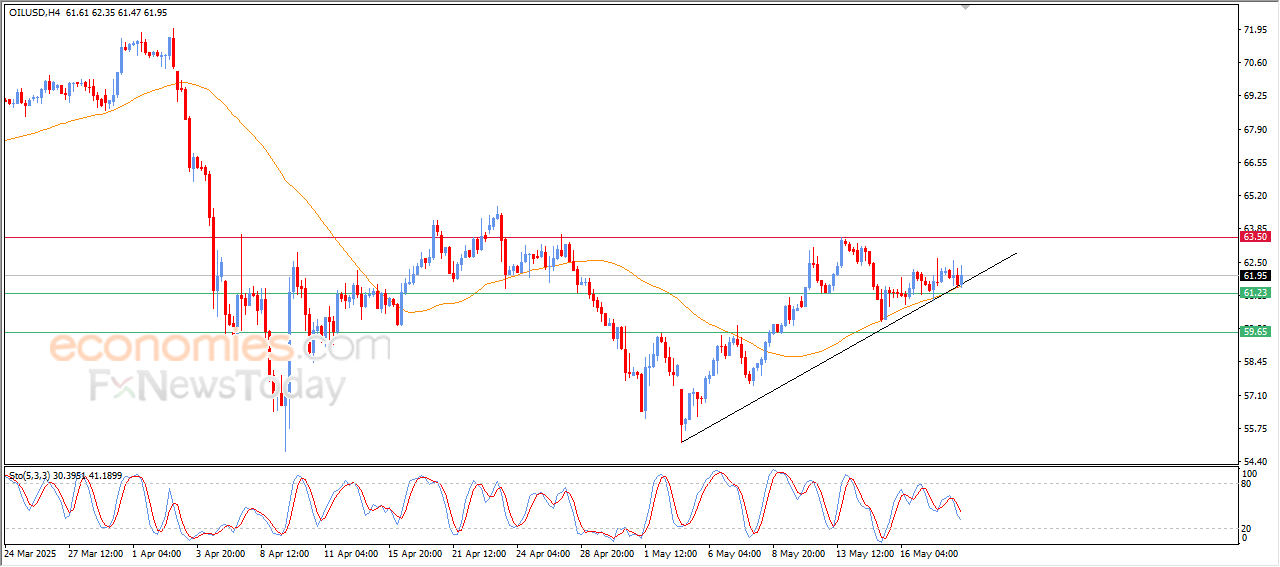Click the 67.90 price axis label
The image size is (1280, 567).
(1255, 129)
